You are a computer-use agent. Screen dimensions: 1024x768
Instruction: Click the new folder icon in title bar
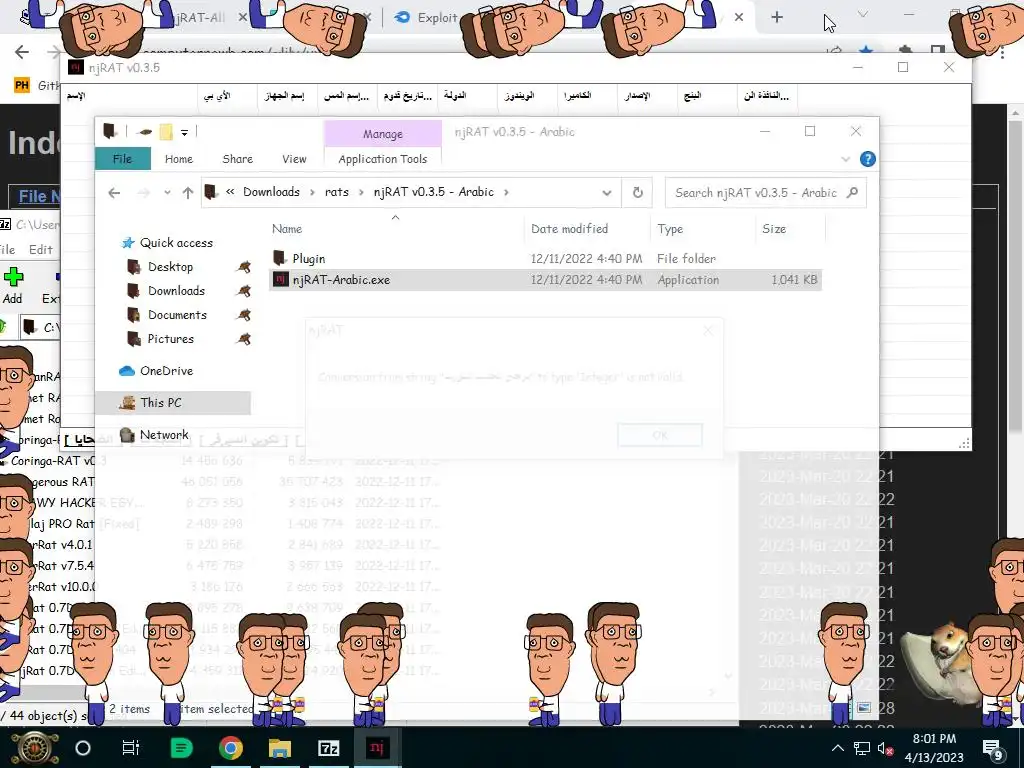point(166,133)
